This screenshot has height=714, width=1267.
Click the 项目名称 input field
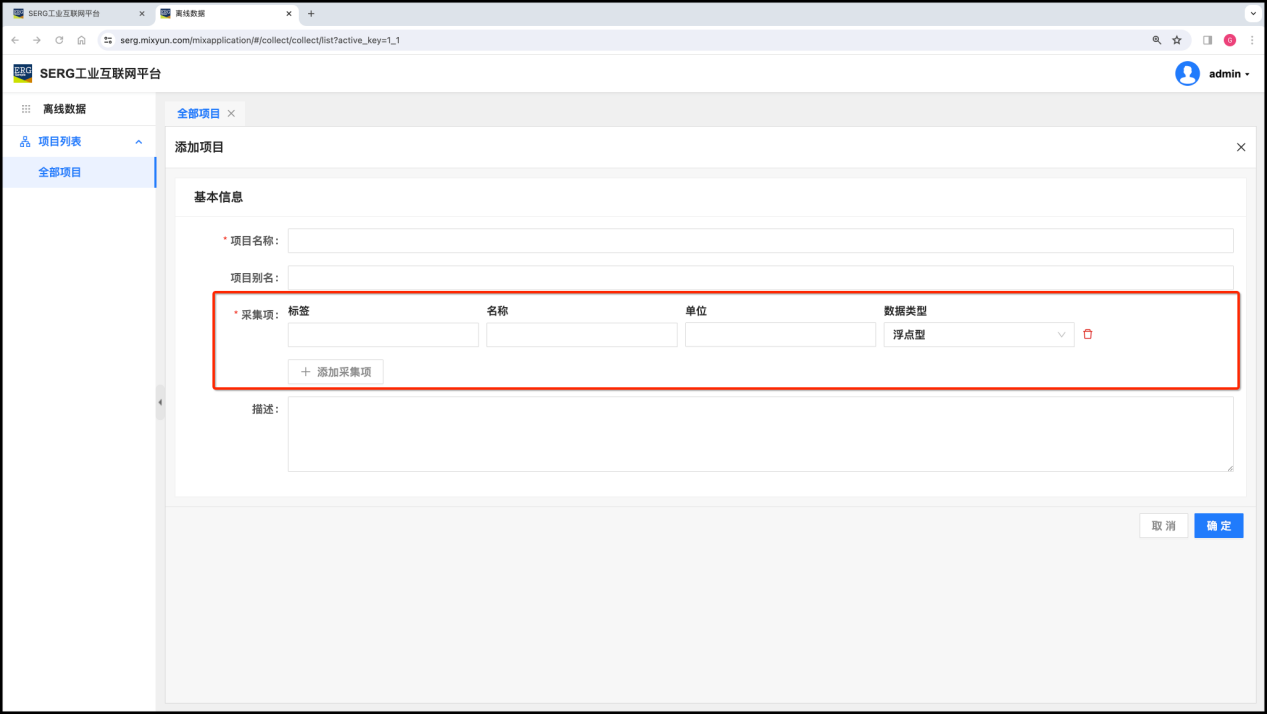click(760, 241)
